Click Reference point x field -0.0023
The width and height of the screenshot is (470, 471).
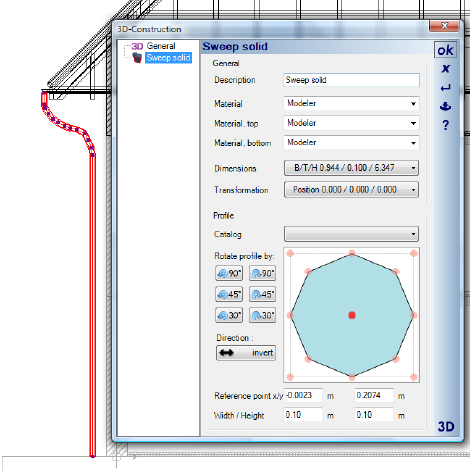point(303,395)
